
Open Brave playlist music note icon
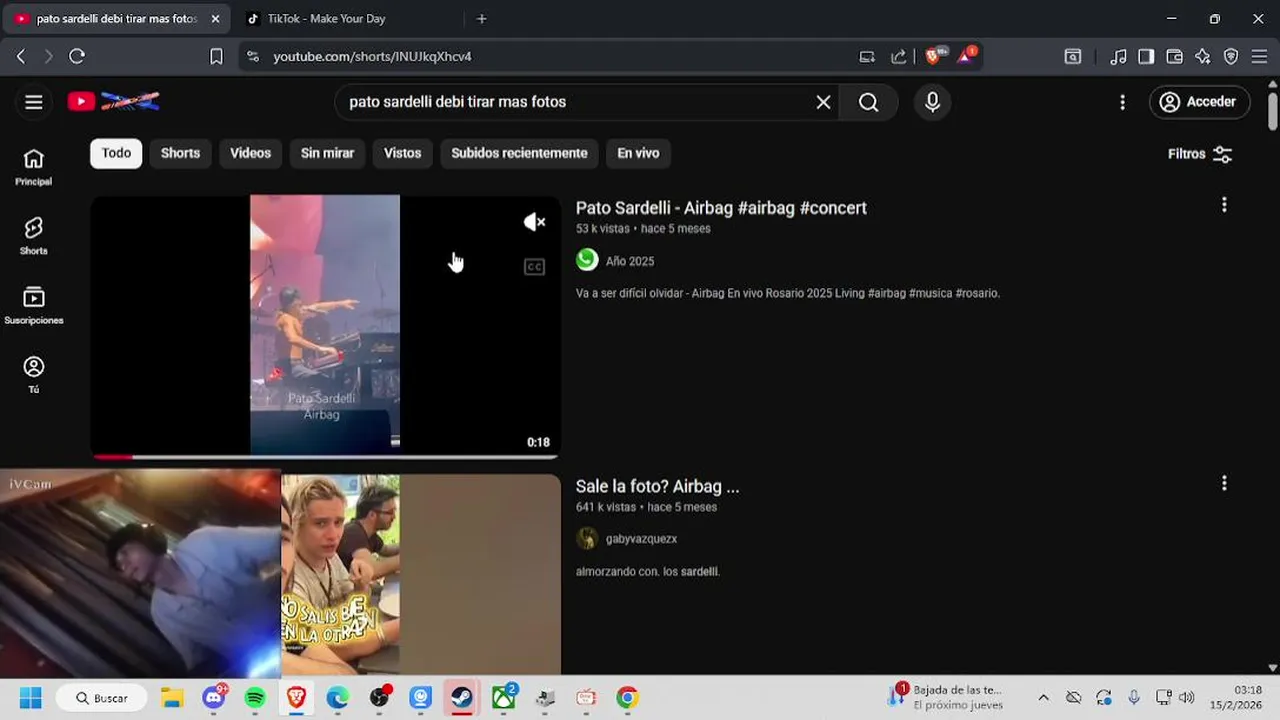click(1119, 57)
